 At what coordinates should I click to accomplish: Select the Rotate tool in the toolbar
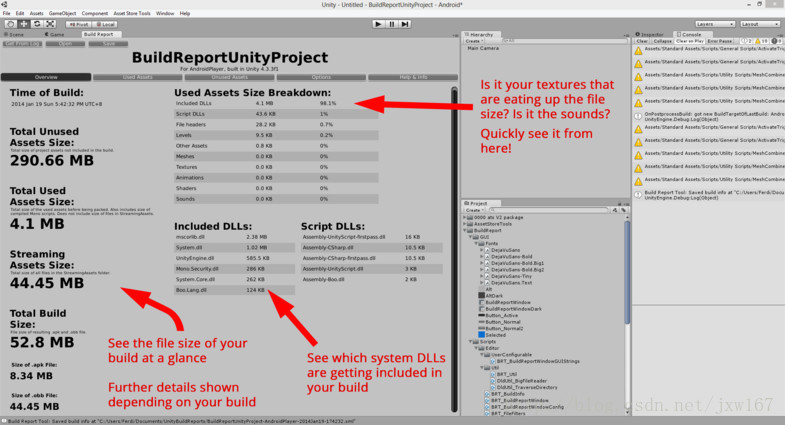click(x=37, y=24)
